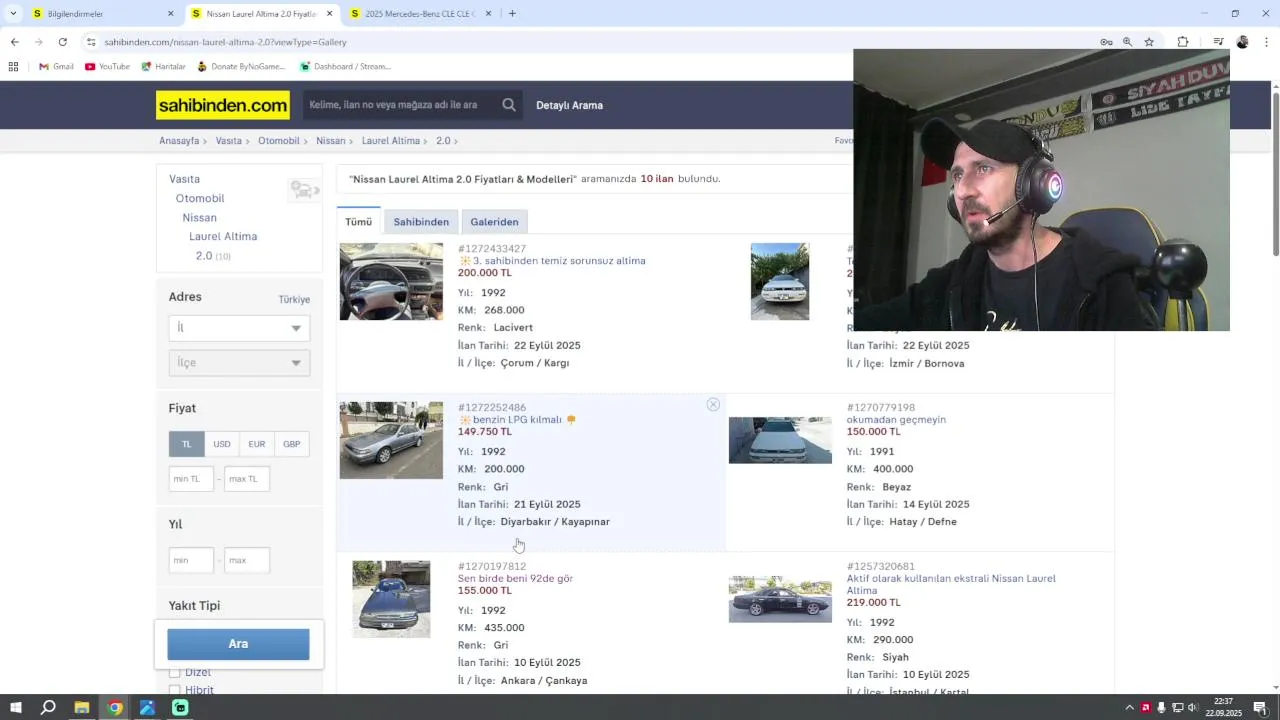
Task: Open the Chrome profile avatar
Action: (x=1242, y=42)
